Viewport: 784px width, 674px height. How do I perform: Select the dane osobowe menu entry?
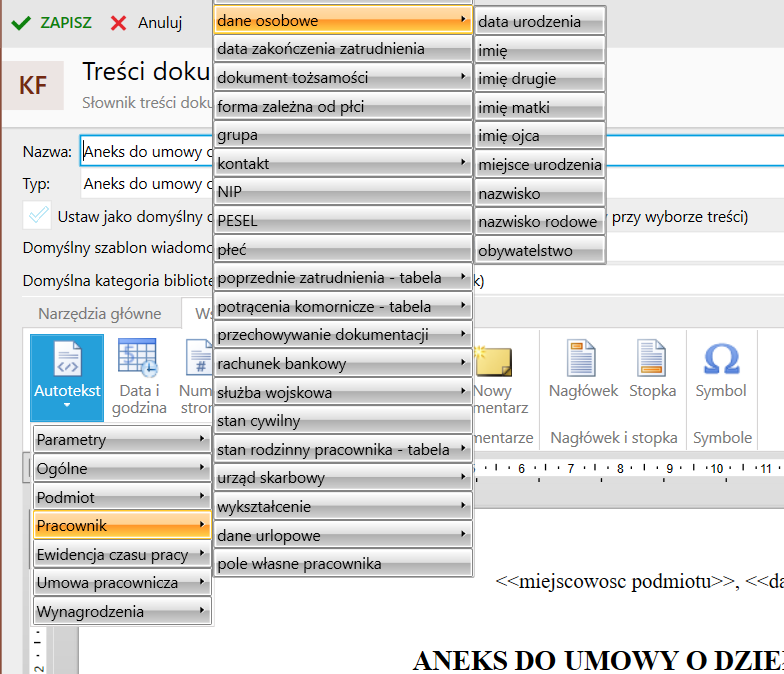coord(343,20)
